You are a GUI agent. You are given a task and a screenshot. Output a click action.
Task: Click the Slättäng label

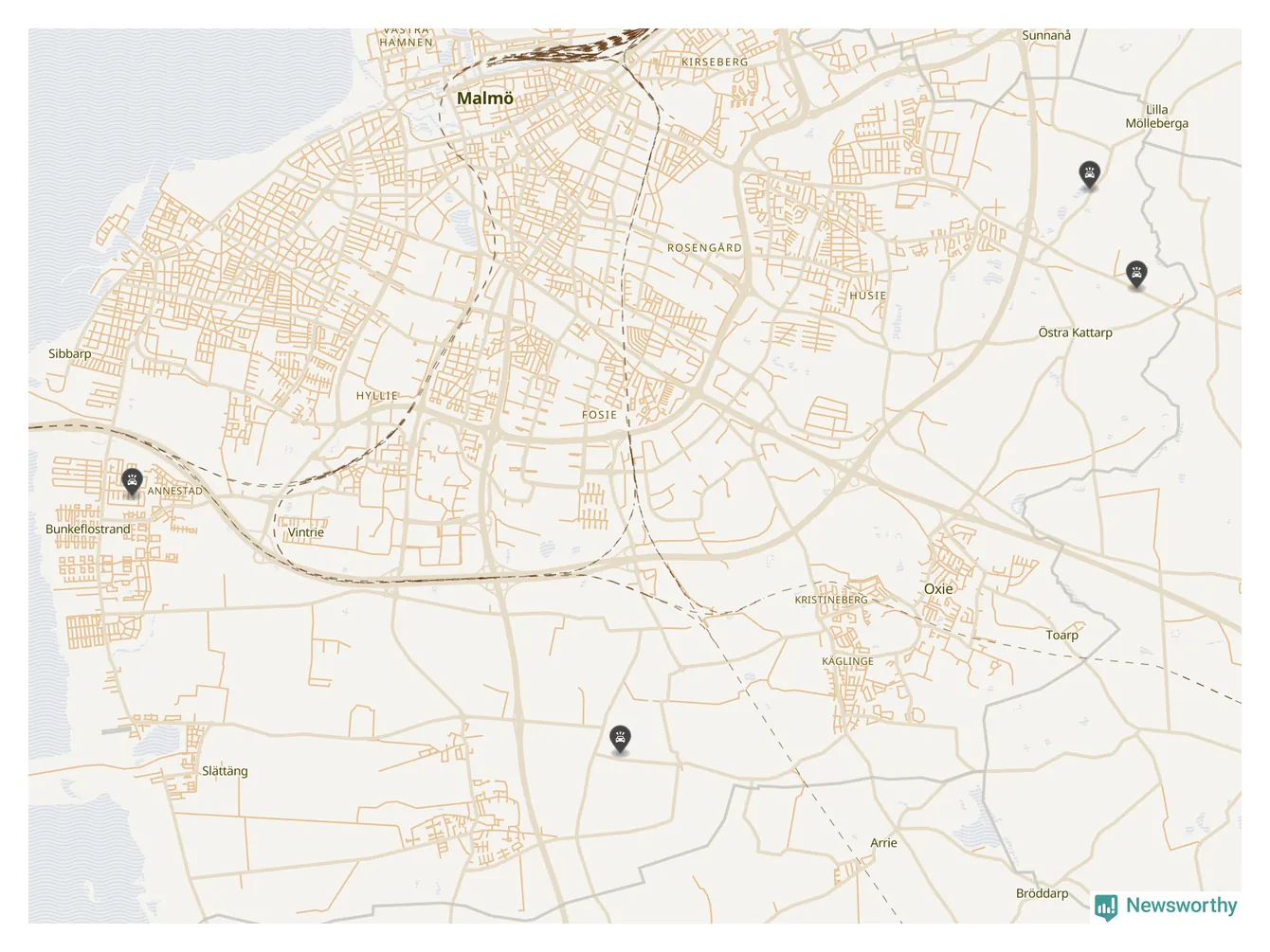coord(225,771)
